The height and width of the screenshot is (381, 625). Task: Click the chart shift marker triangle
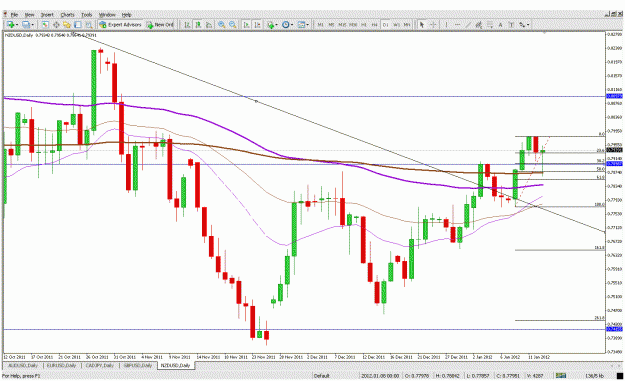[x=544, y=33]
